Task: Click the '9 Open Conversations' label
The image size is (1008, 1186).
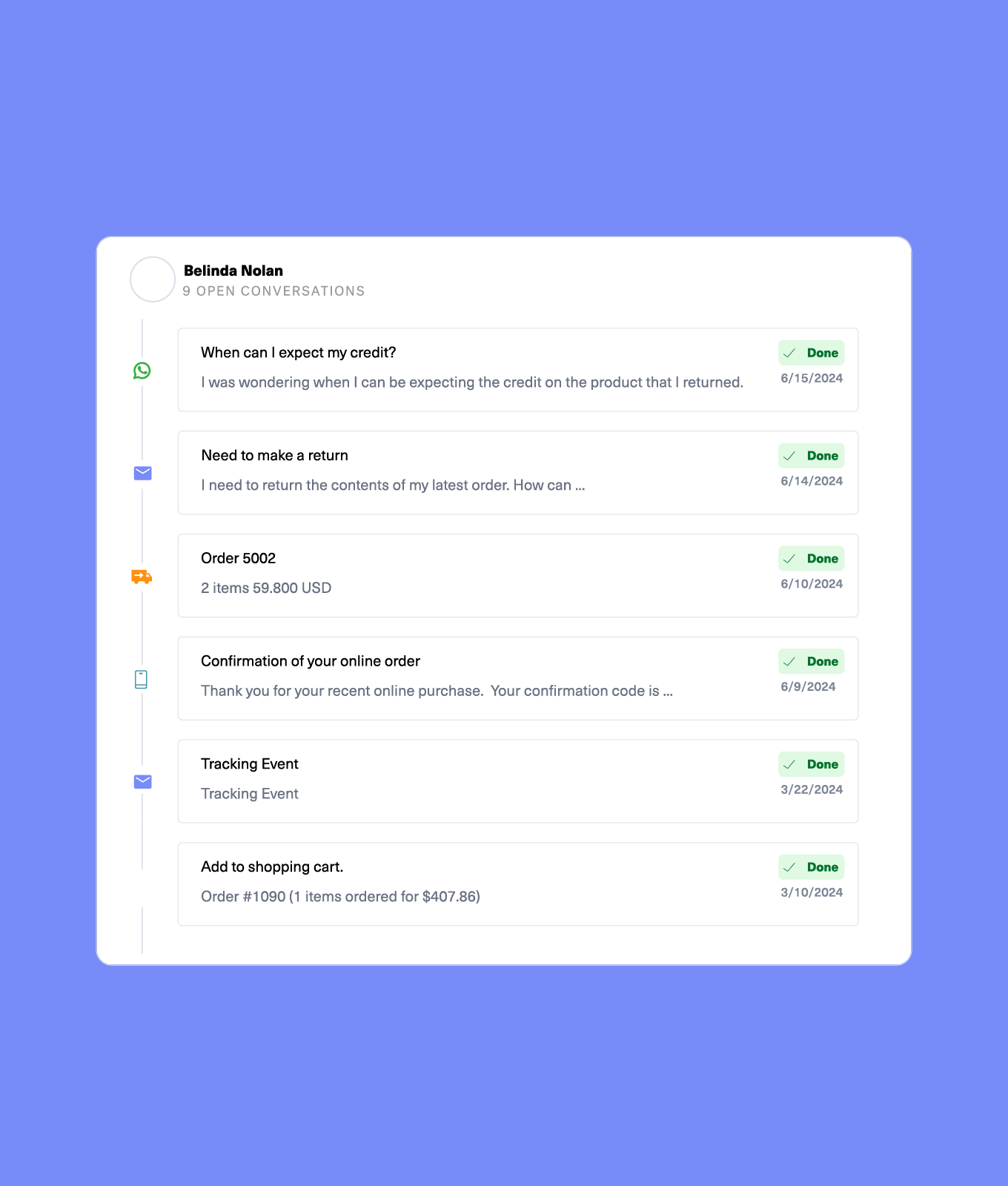Action: 274,291
